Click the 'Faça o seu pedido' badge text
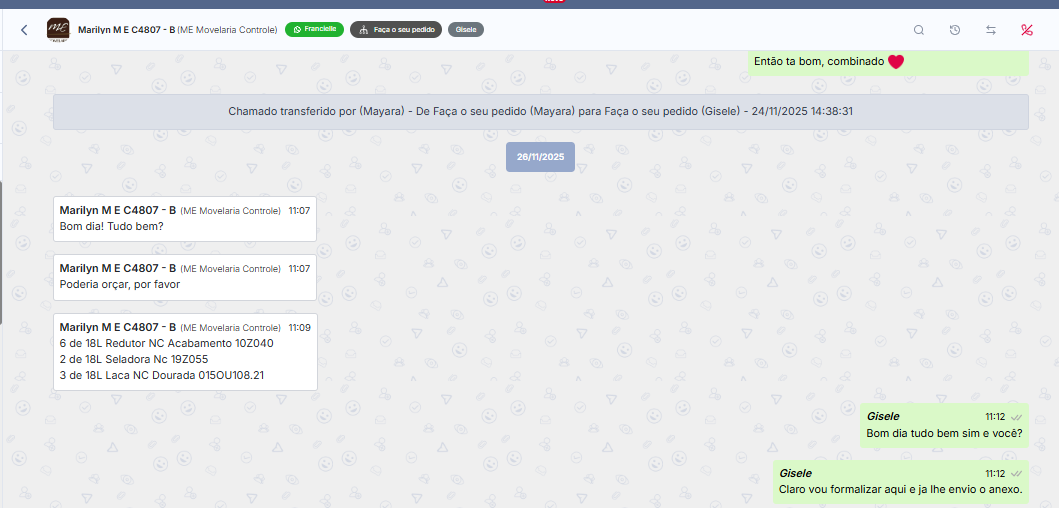Image resolution: width=1059 pixels, height=508 pixels. [403, 30]
